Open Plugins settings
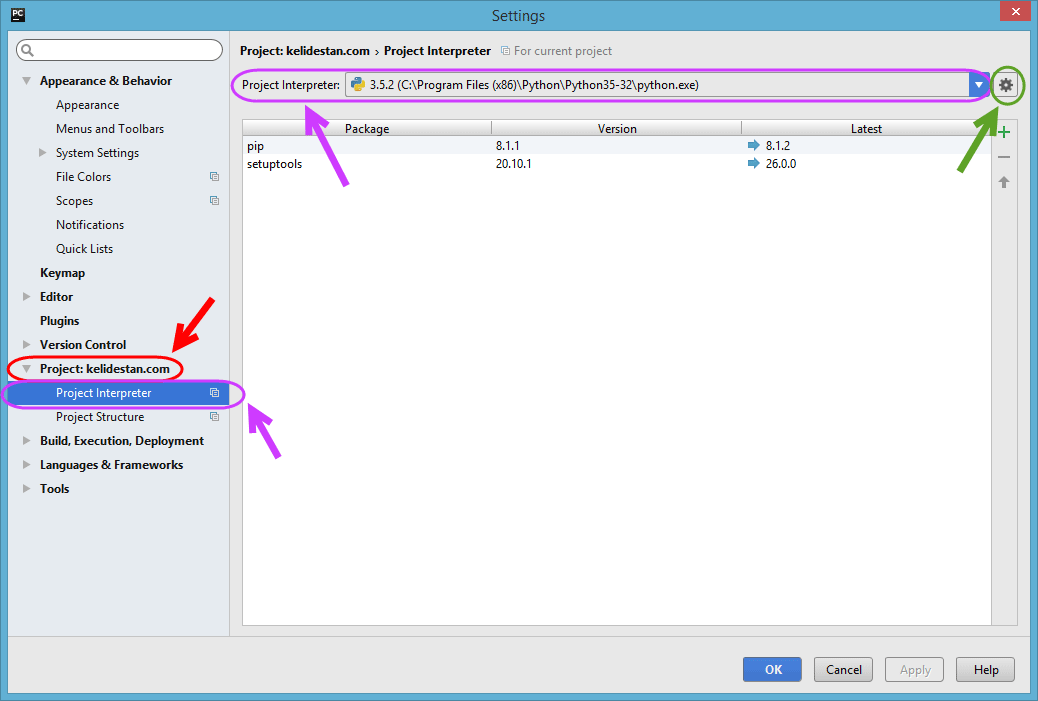The height and width of the screenshot is (701, 1038). (x=60, y=321)
